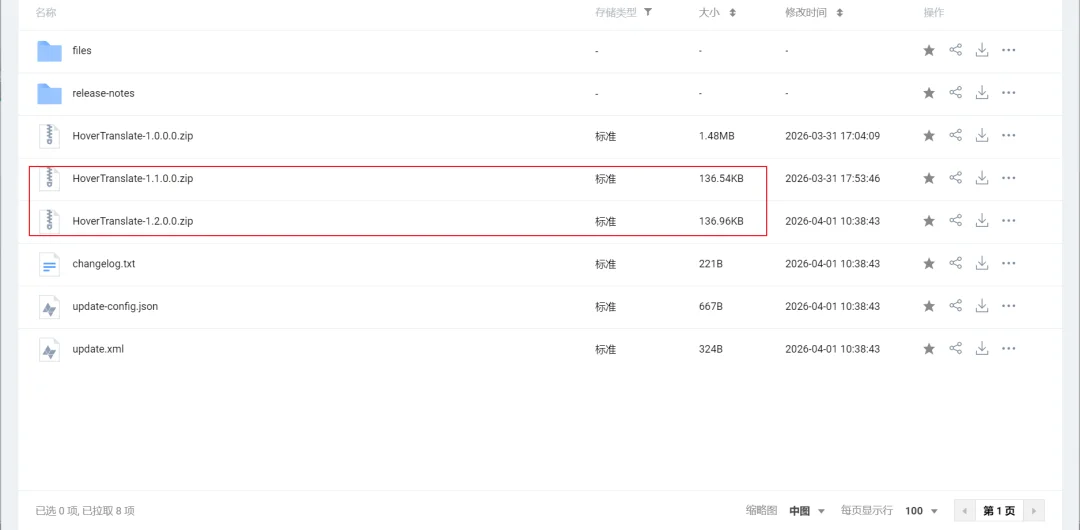Open more options for HoverTranslate-1.1.0.0.zip
1080x530 pixels.
(x=1008, y=179)
